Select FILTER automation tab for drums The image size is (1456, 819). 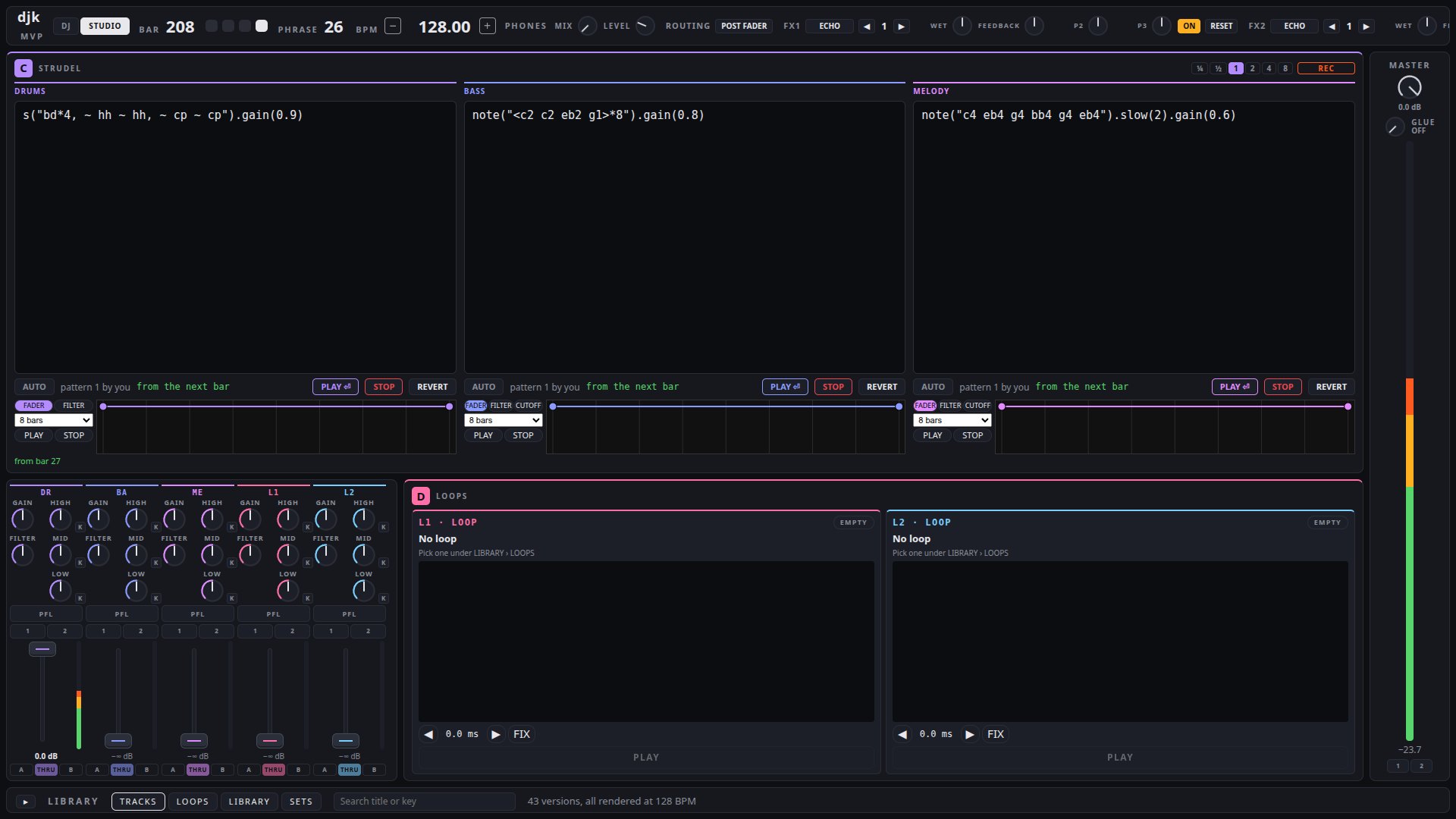tap(74, 406)
